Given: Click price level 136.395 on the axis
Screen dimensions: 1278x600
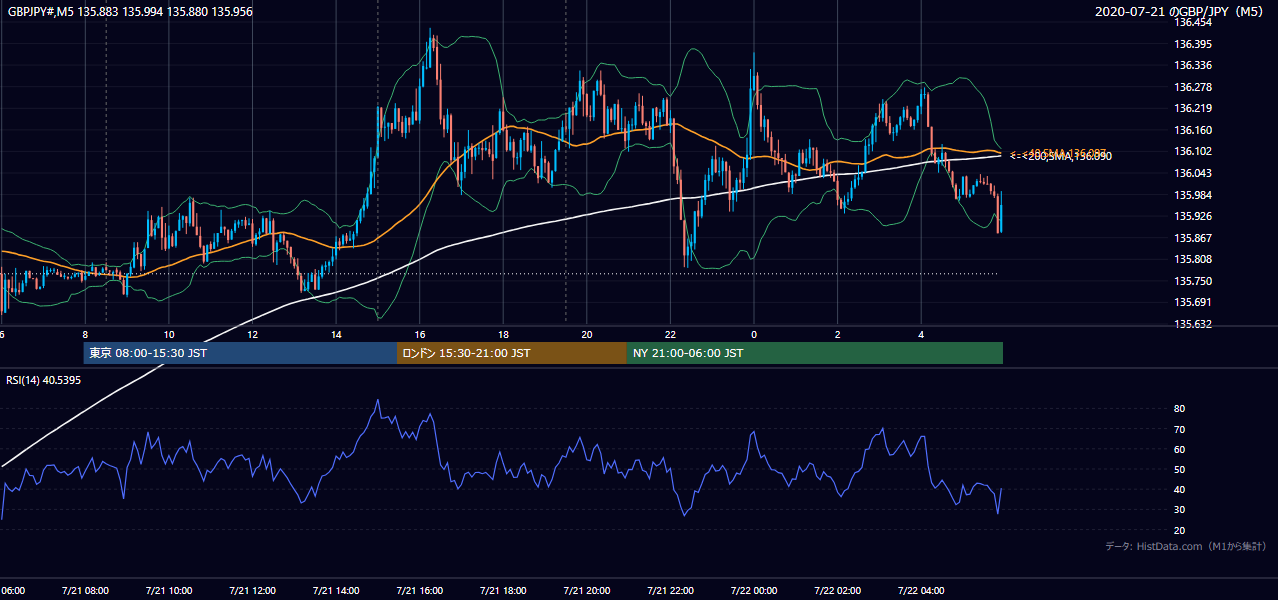Looking at the screenshot, I should pyautogui.click(x=1193, y=44).
